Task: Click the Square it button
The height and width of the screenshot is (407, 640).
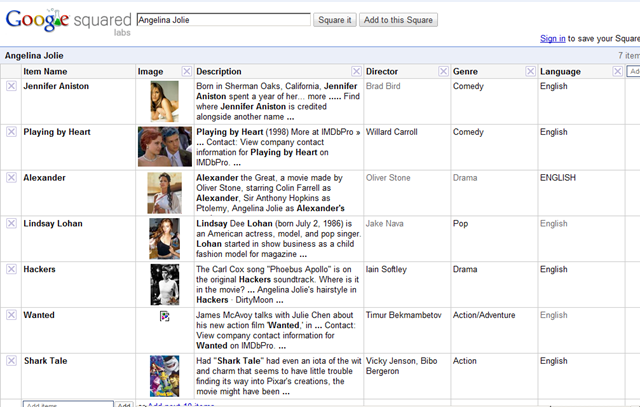Action: (335, 20)
